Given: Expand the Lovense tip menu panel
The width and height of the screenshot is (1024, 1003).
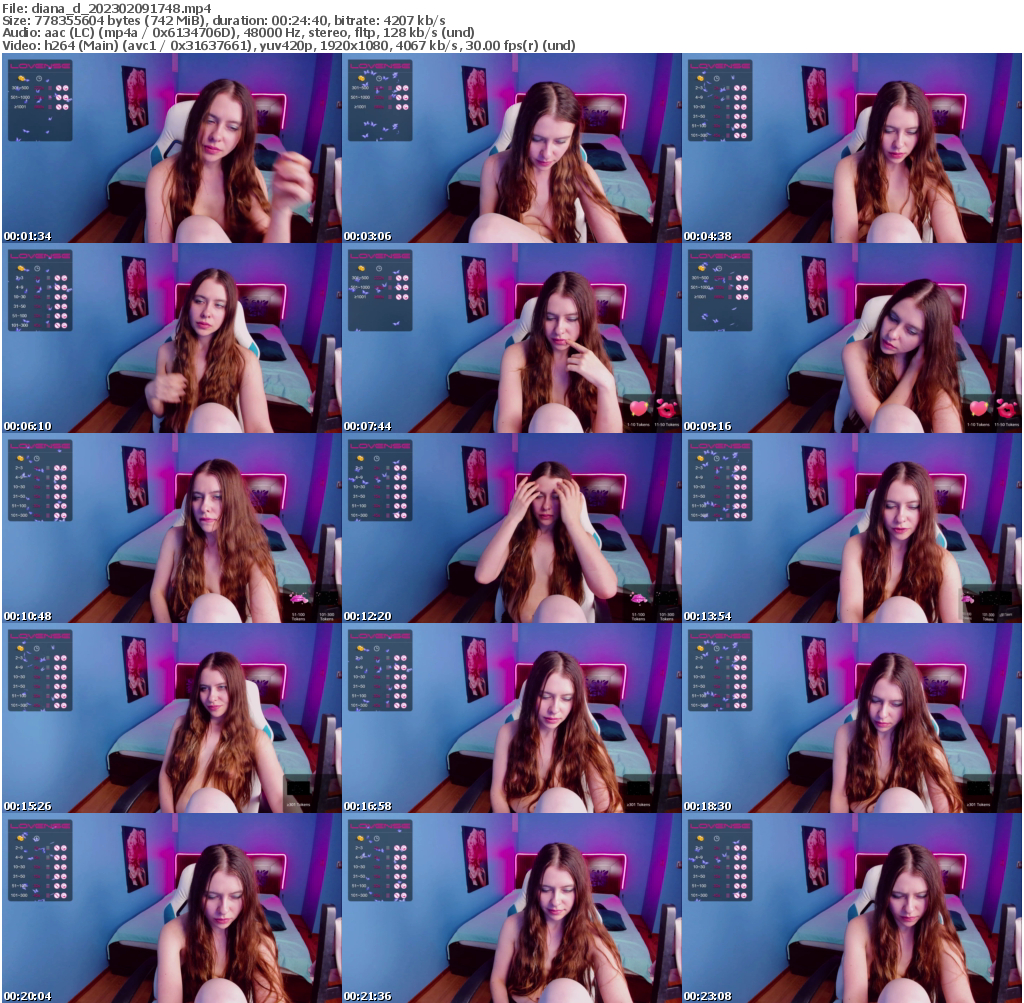Looking at the screenshot, I should click(40, 100).
